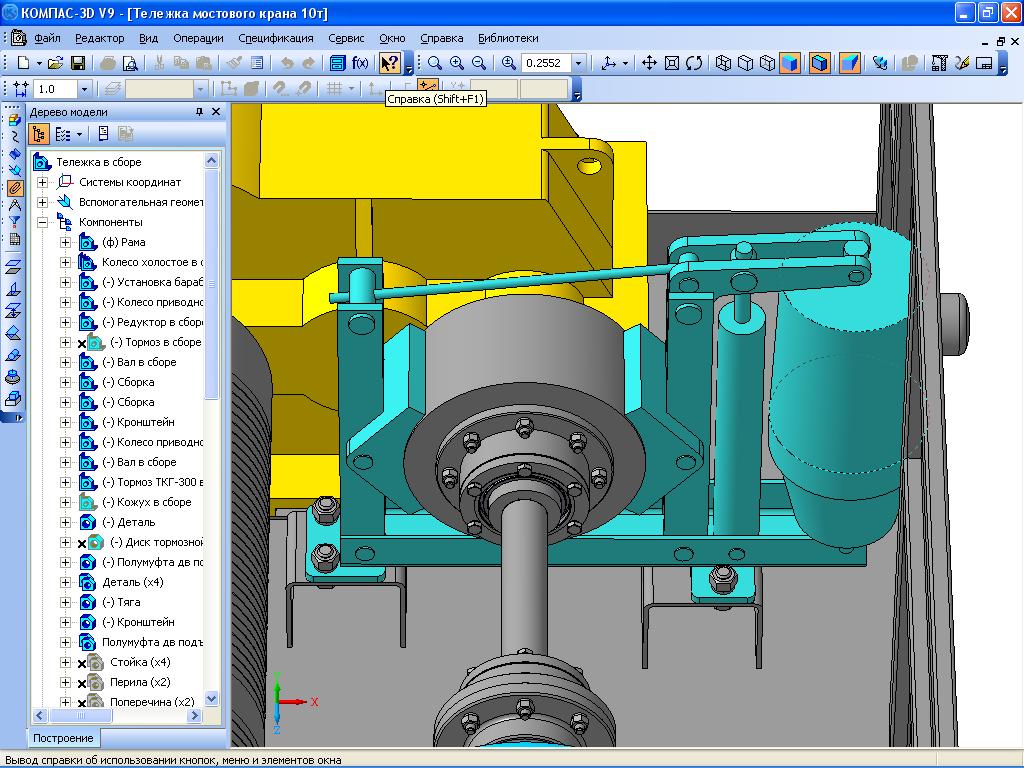Switch to wireframe display mode
Image resolution: width=1024 pixels, height=768 pixels.
[x=723, y=63]
